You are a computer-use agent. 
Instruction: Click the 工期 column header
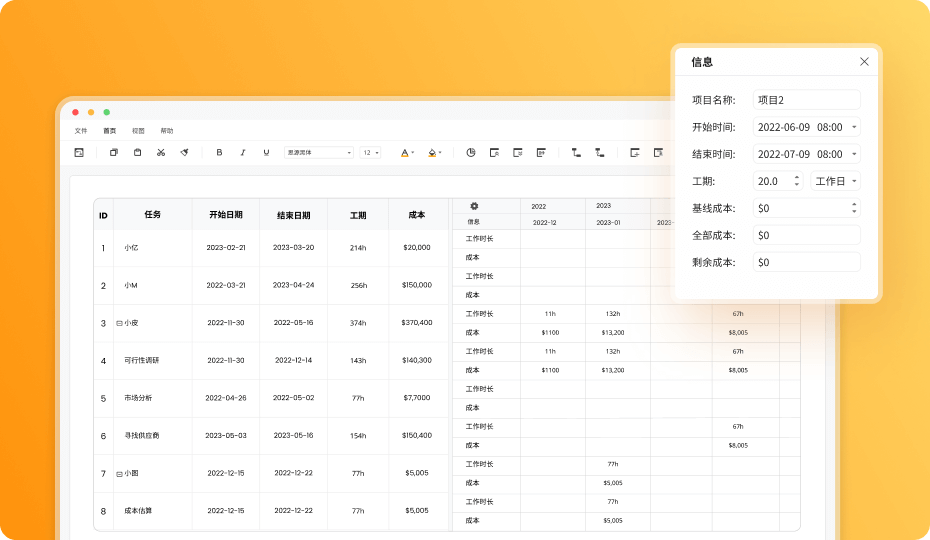(358, 215)
